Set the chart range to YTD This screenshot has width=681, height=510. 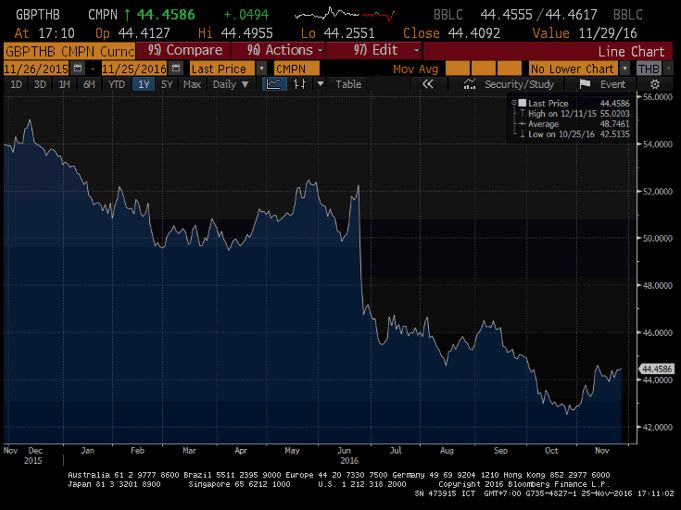click(x=116, y=85)
